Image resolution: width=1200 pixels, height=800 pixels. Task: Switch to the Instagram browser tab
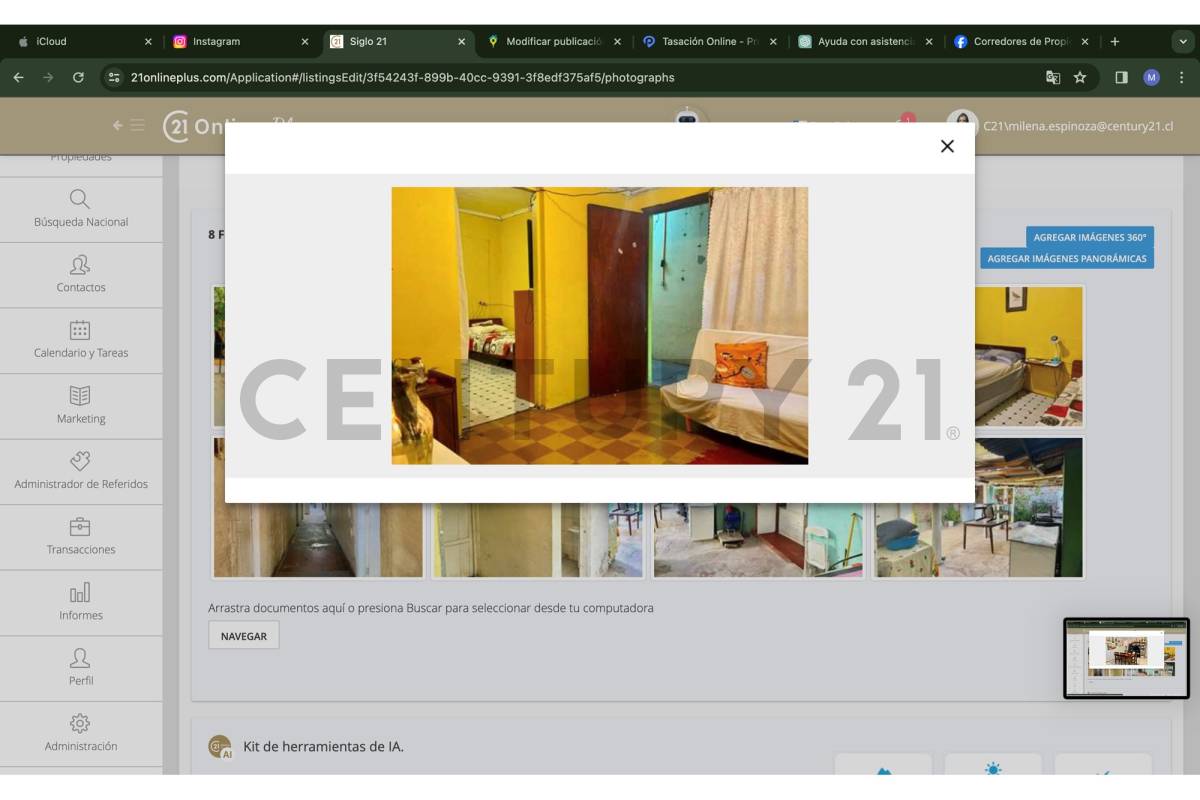(x=240, y=42)
